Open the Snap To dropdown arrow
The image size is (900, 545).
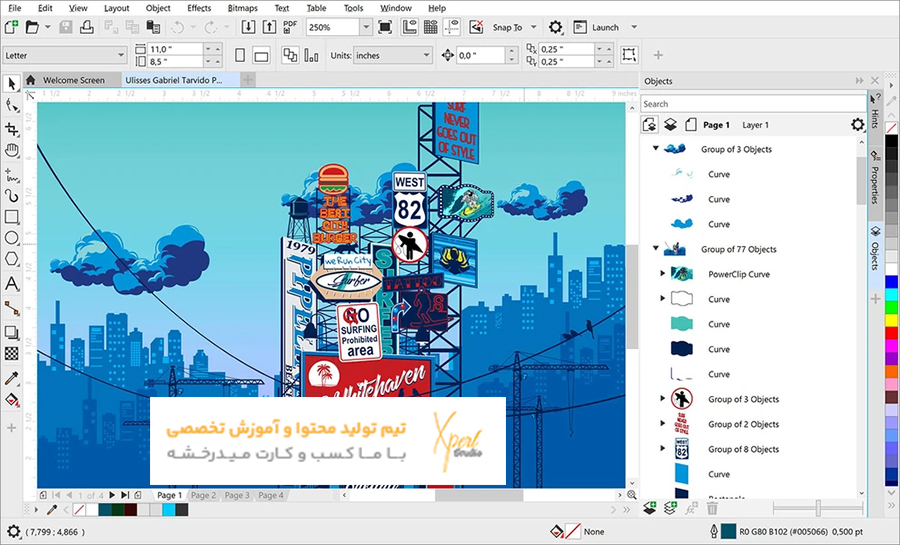[534, 27]
